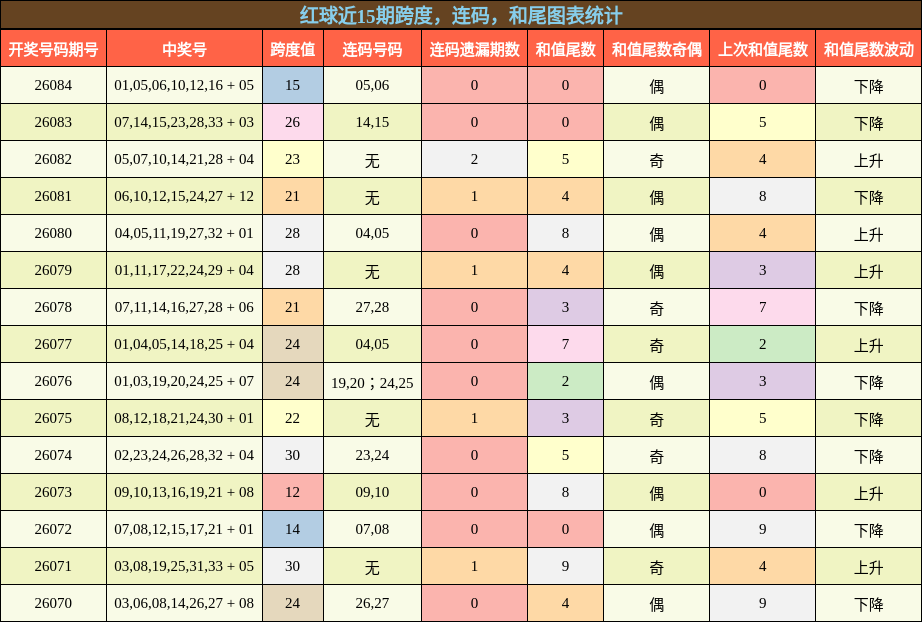Image resolution: width=922 pixels, height=622 pixels.
Task: Select issue number 26071
Action: [x=53, y=567]
